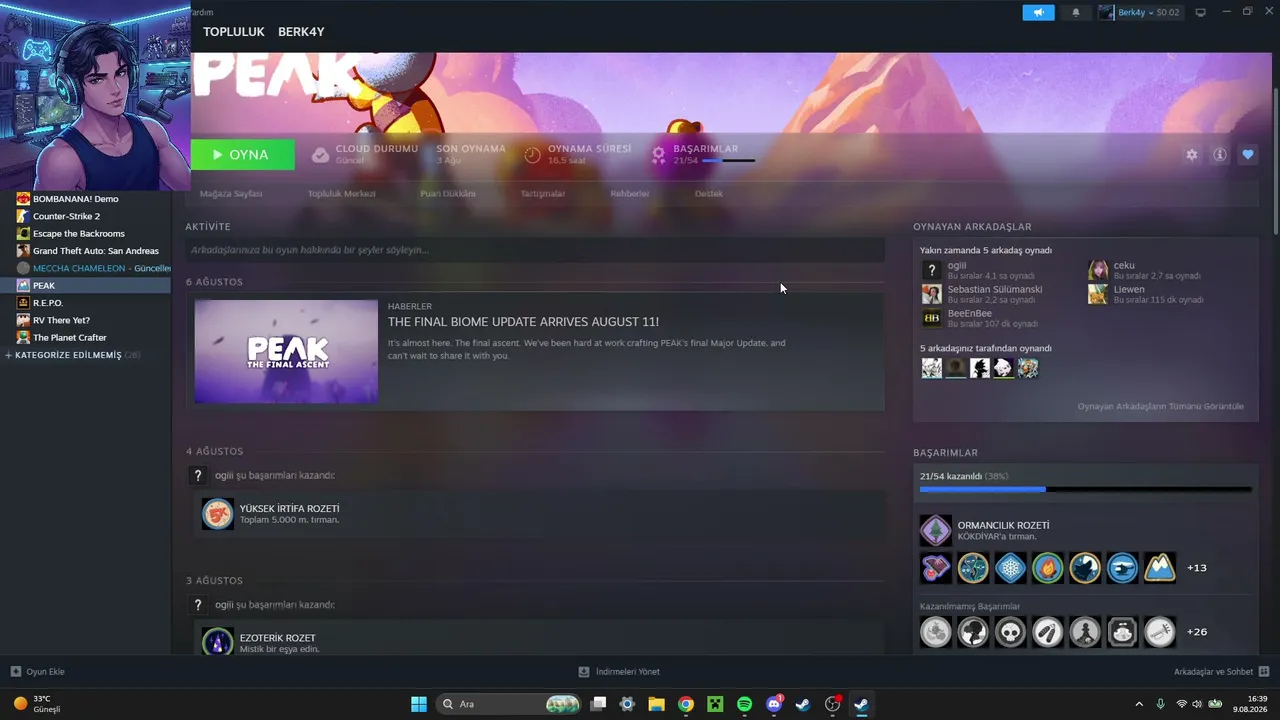This screenshot has width=1280, height=720.
Task: Open friend Liewen's avatar
Action: 1098,294
